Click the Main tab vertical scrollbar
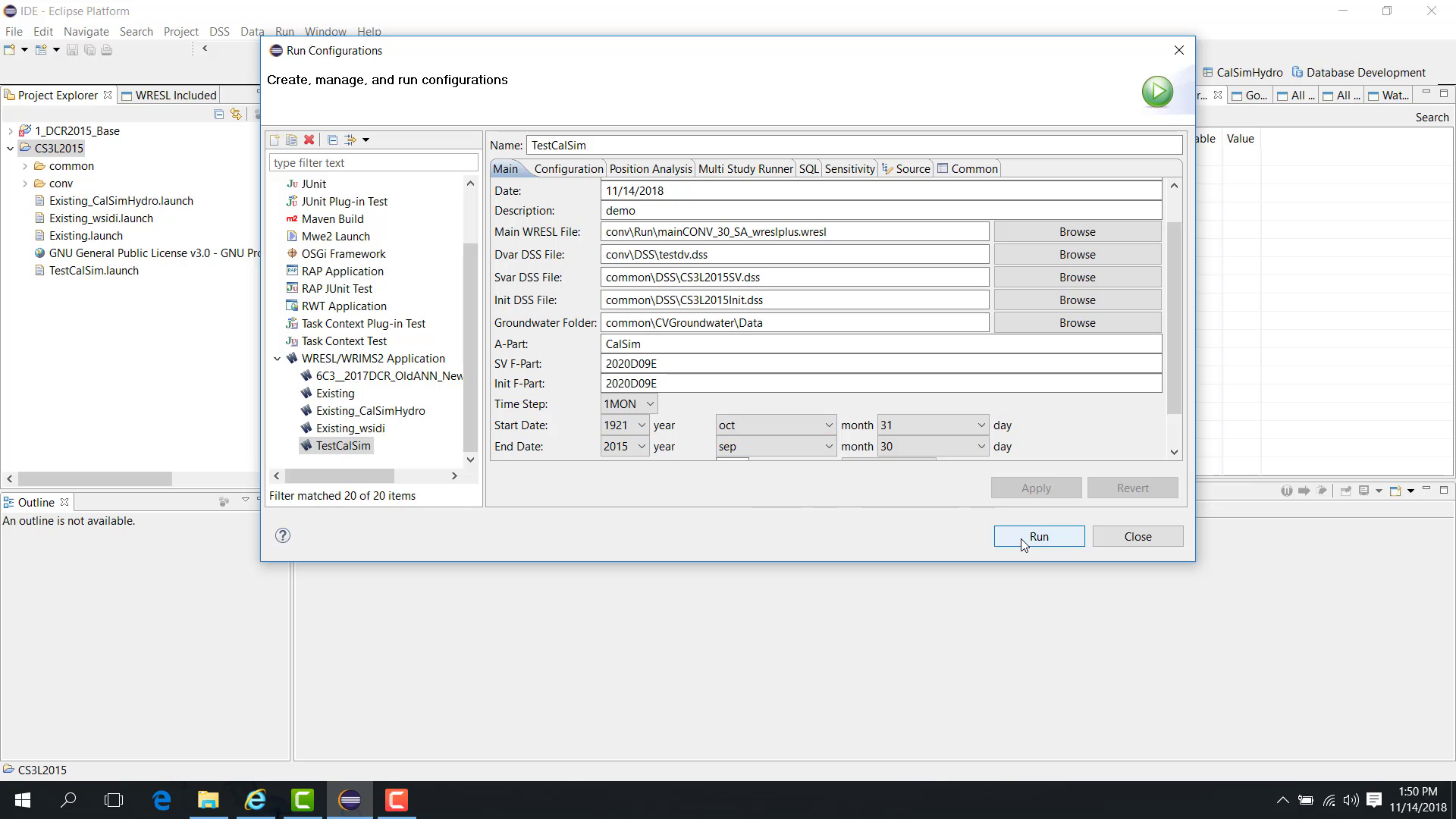1456x819 pixels. click(x=1174, y=318)
